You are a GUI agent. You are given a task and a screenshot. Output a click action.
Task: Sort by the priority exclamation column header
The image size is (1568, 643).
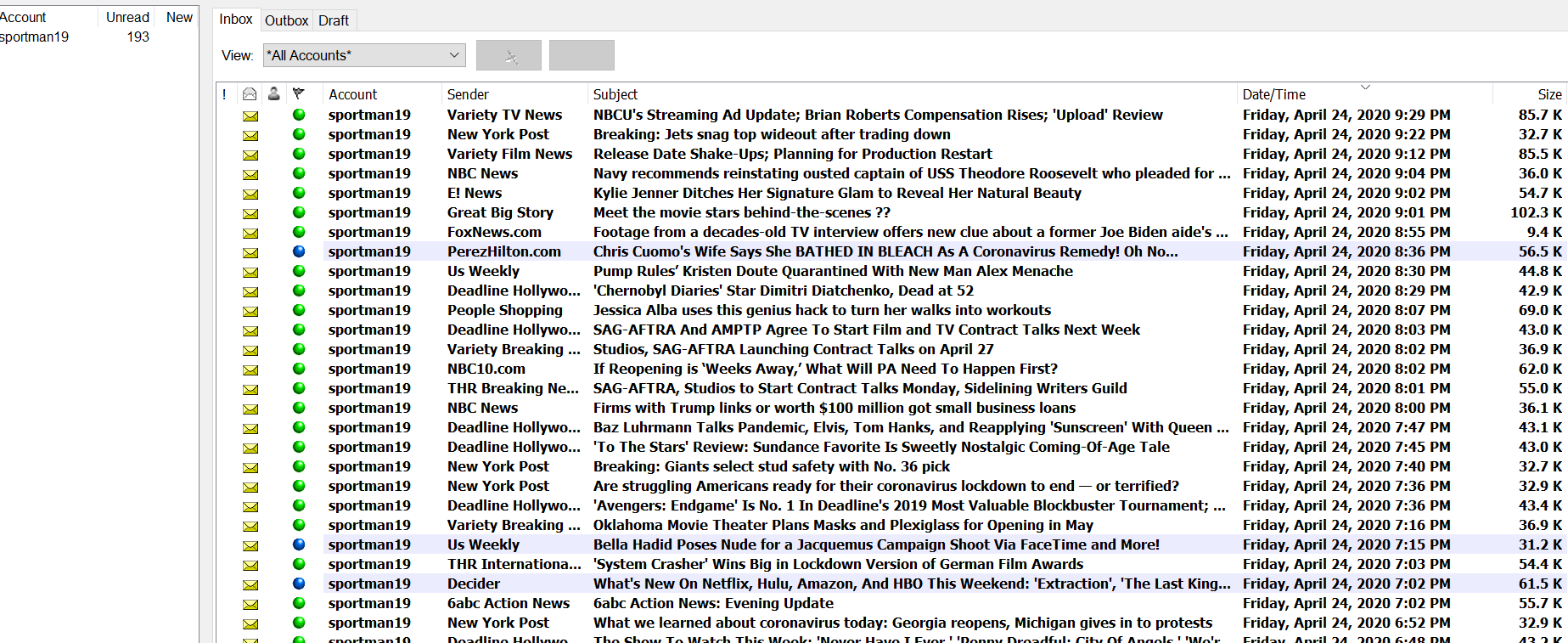(x=224, y=94)
